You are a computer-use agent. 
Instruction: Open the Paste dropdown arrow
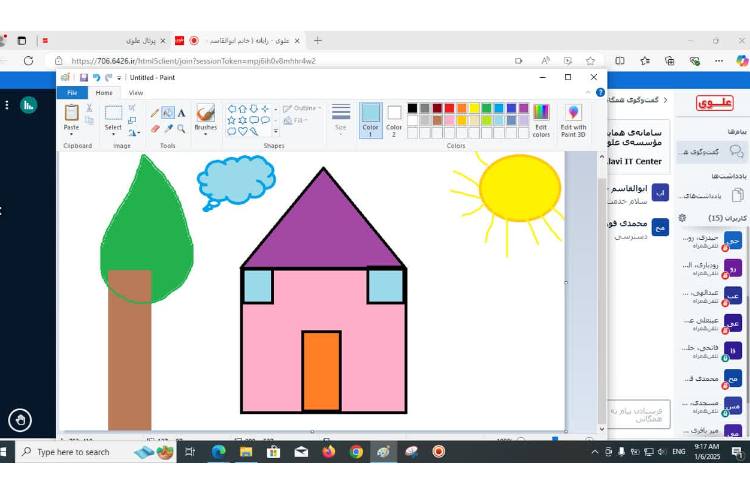pos(71,134)
